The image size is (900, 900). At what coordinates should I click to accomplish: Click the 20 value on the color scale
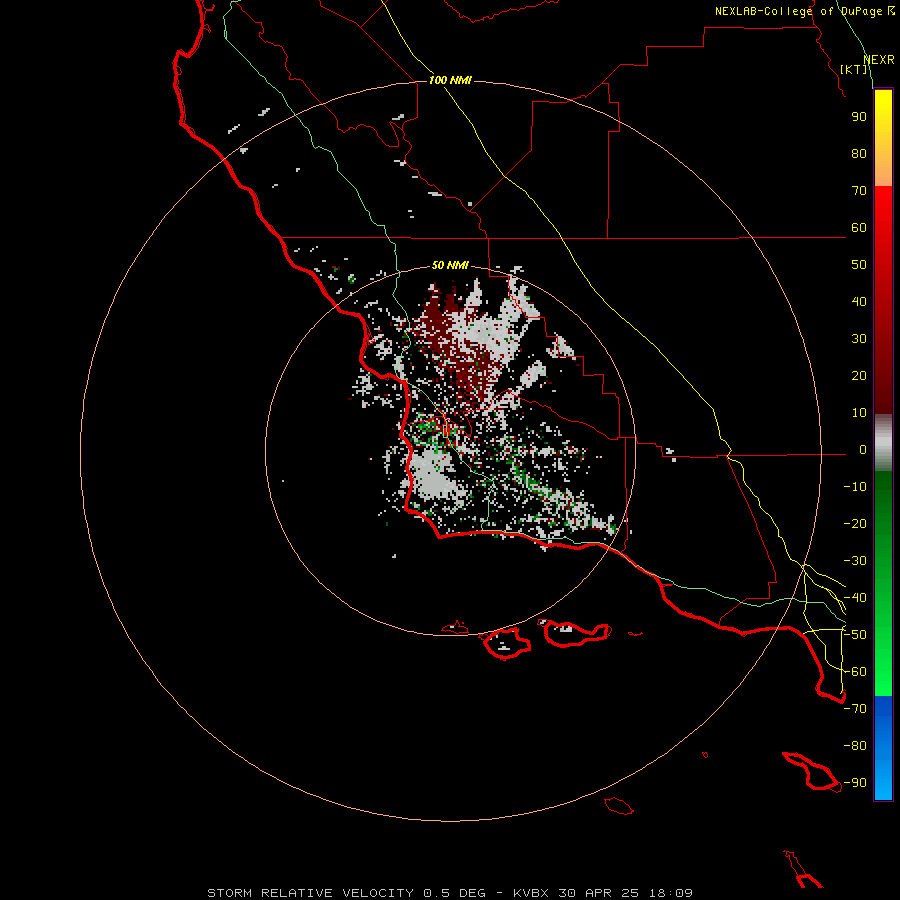click(x=859, y=375)
